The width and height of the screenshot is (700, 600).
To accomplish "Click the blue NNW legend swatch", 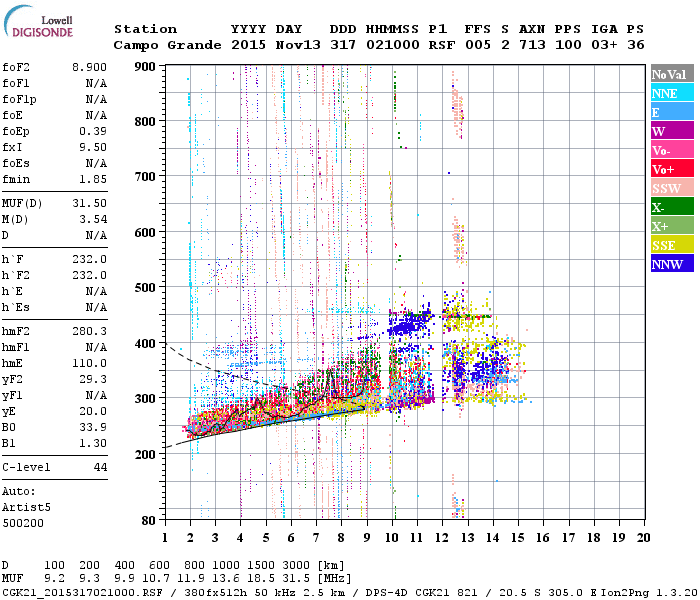I will pyautogui.click(x=672, y=264).
